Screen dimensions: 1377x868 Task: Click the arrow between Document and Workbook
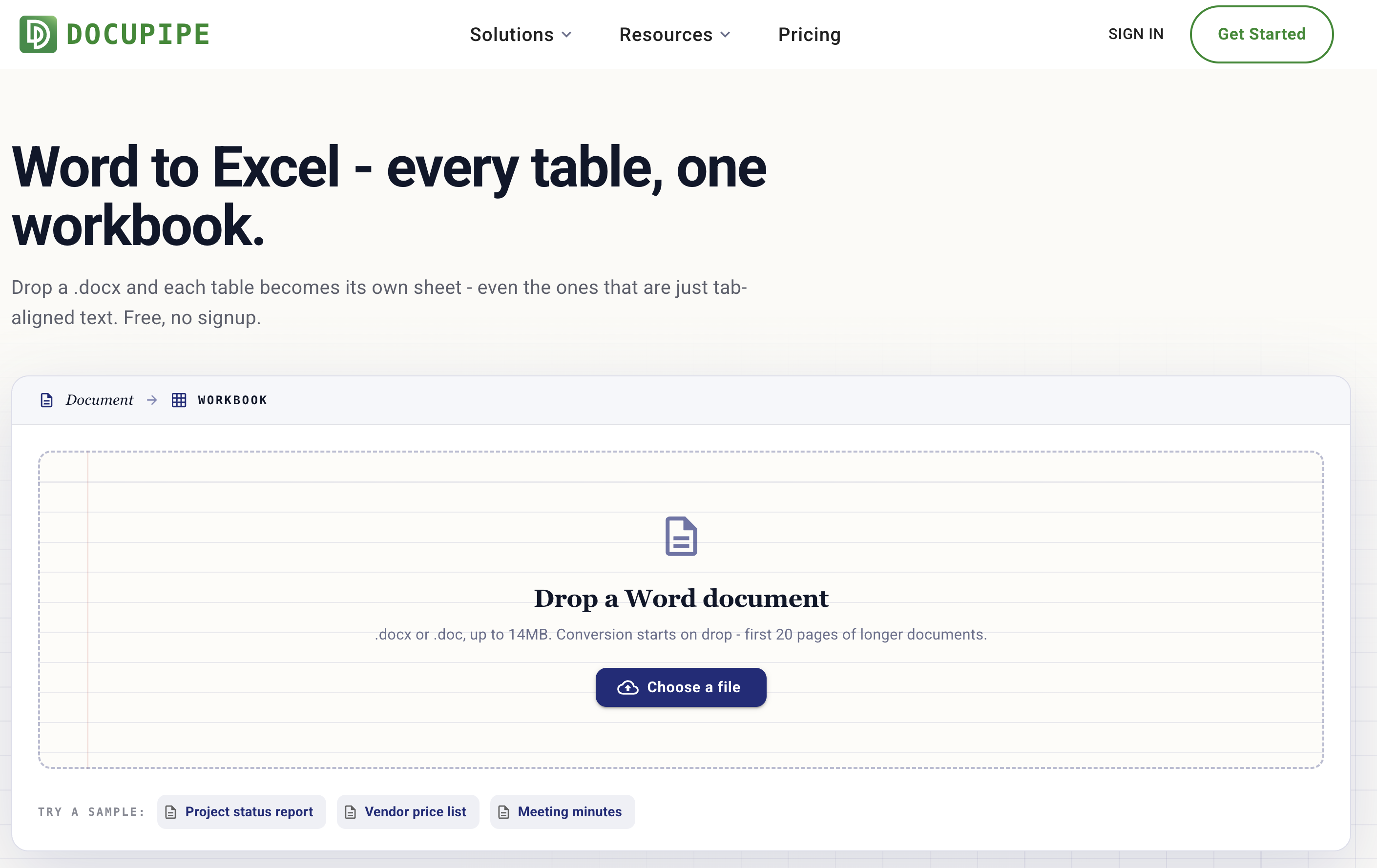point(152,400)
